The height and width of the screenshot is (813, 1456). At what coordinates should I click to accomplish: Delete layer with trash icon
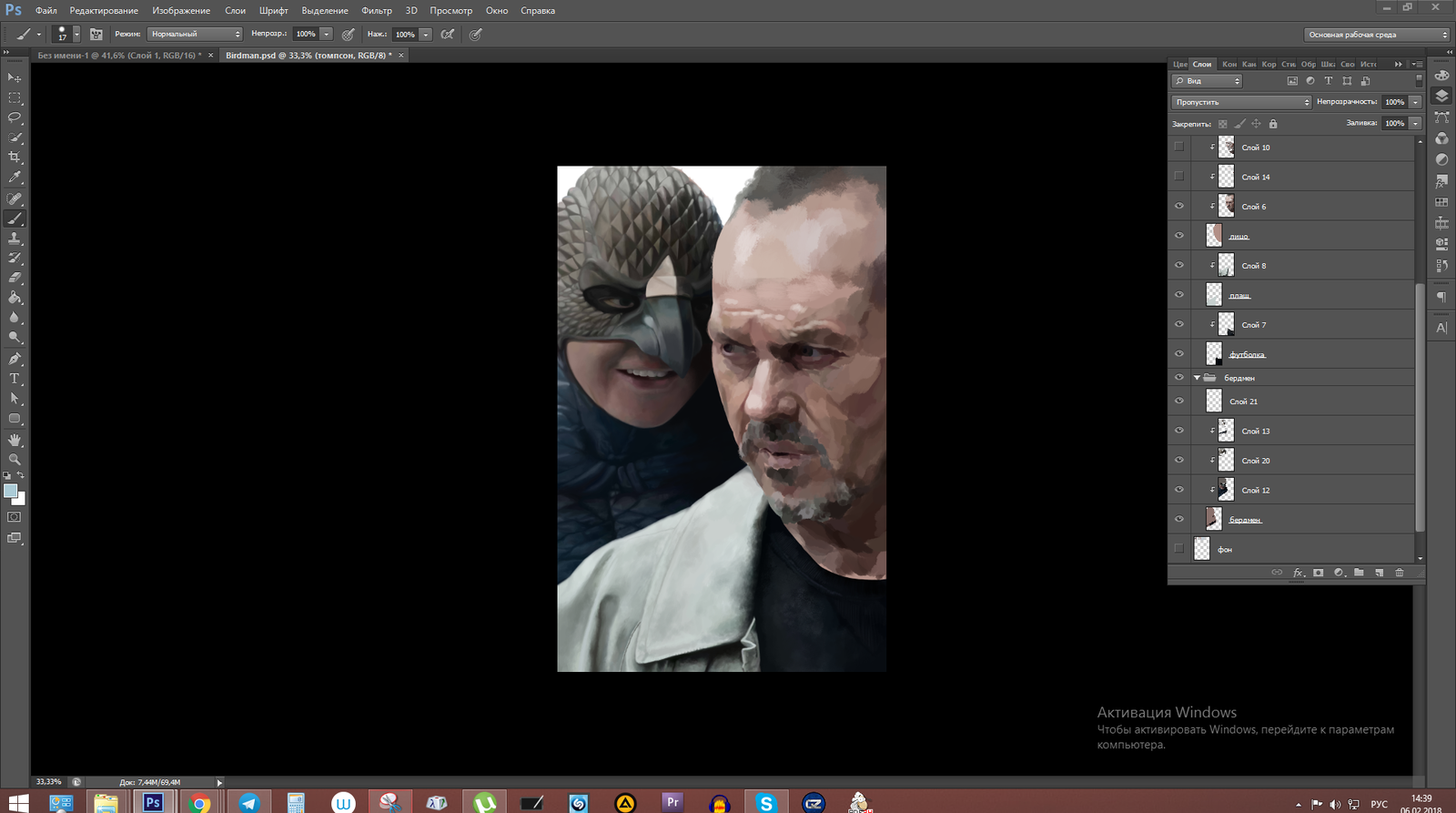pos(1400,573)
